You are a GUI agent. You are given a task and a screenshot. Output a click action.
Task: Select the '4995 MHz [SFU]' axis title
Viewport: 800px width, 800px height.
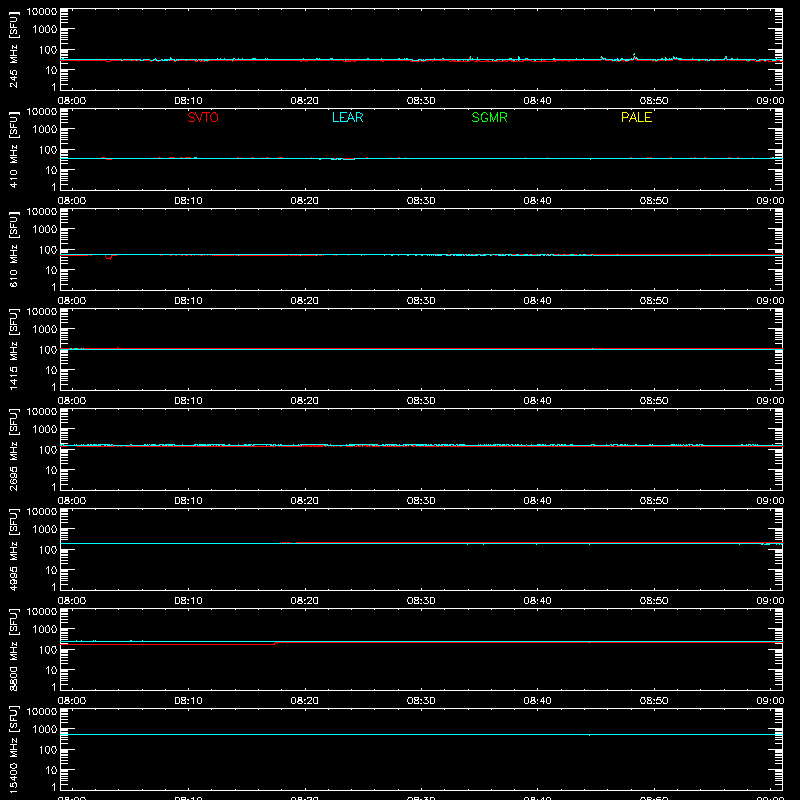13,549
